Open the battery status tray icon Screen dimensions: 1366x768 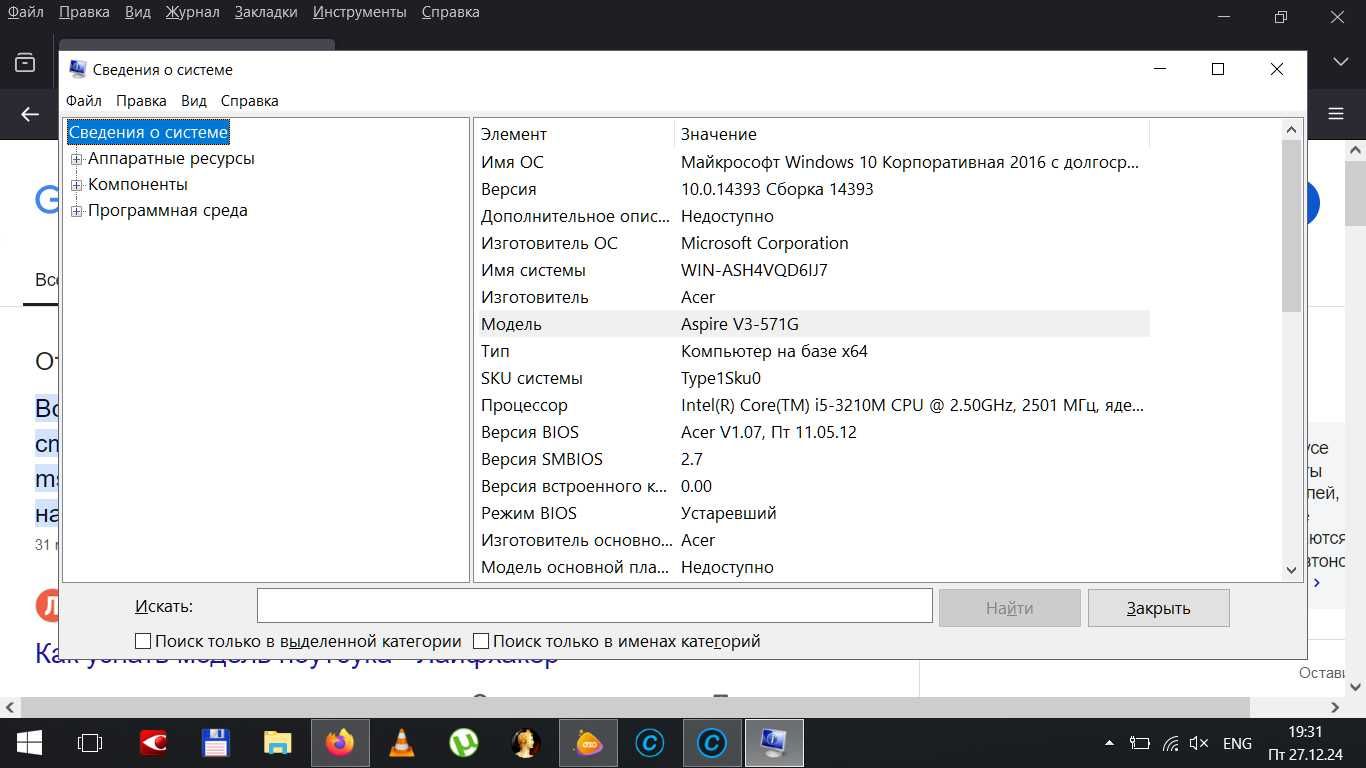(1139, 743)
